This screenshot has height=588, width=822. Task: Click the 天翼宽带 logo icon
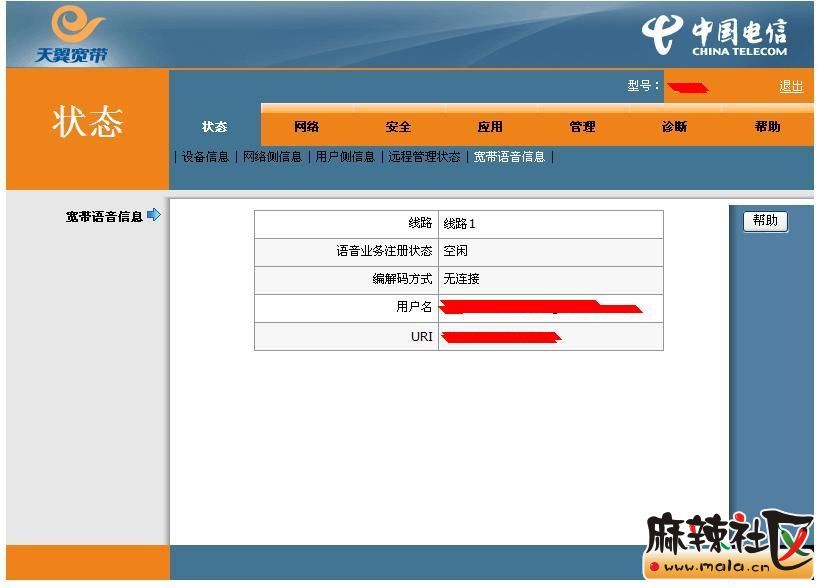tap(71, 35)
